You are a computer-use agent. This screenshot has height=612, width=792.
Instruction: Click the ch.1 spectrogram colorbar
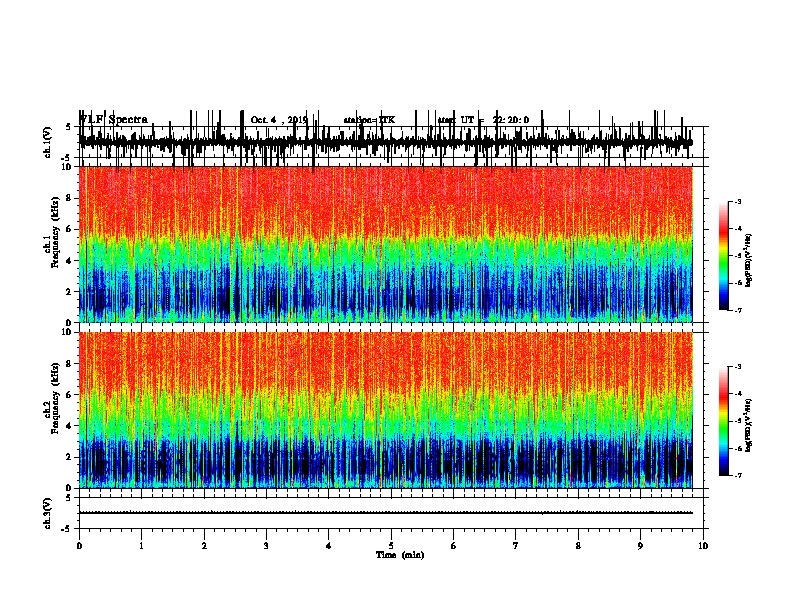point(723,256)
